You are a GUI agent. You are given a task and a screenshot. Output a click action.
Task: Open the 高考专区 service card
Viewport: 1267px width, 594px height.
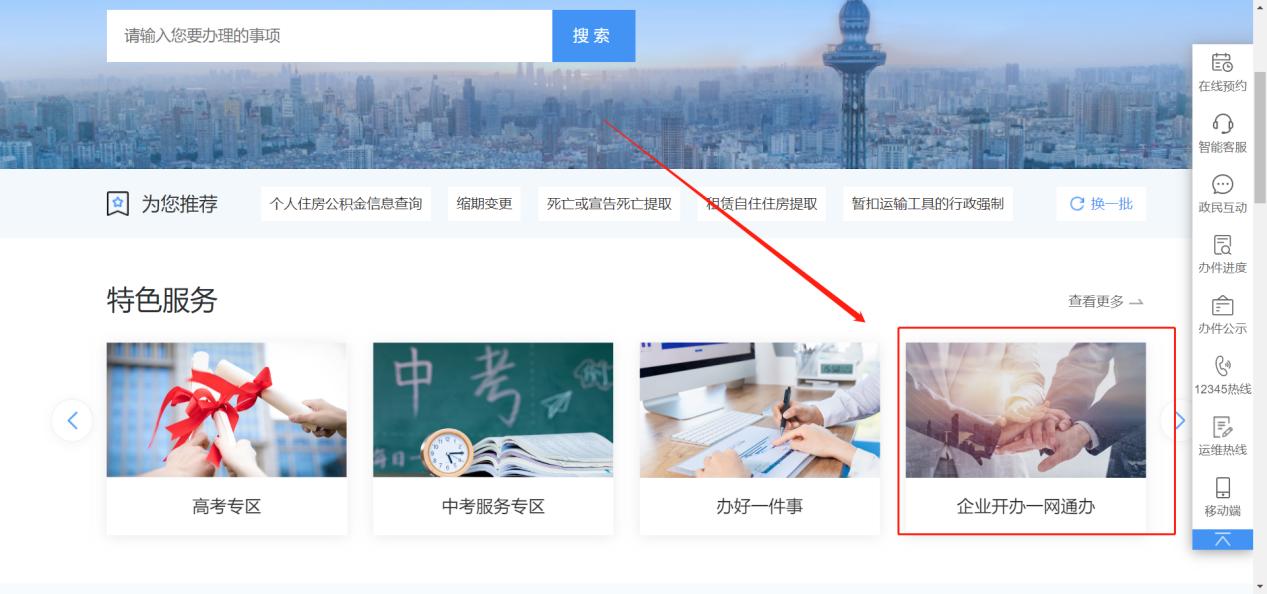coord(227,438)
